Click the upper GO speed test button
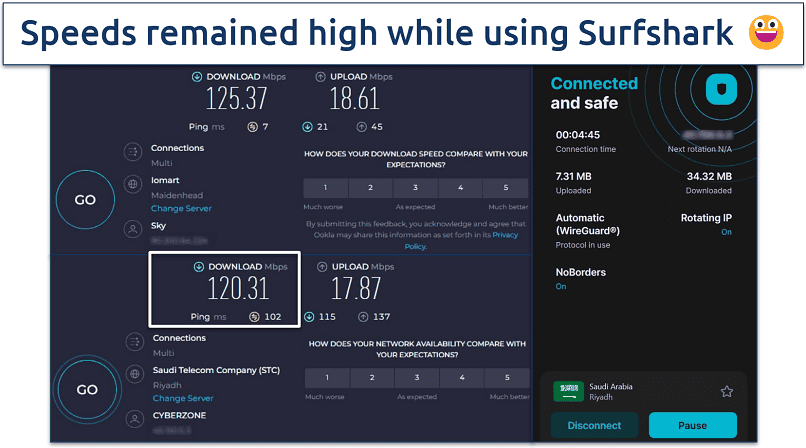 click(85, 199)
